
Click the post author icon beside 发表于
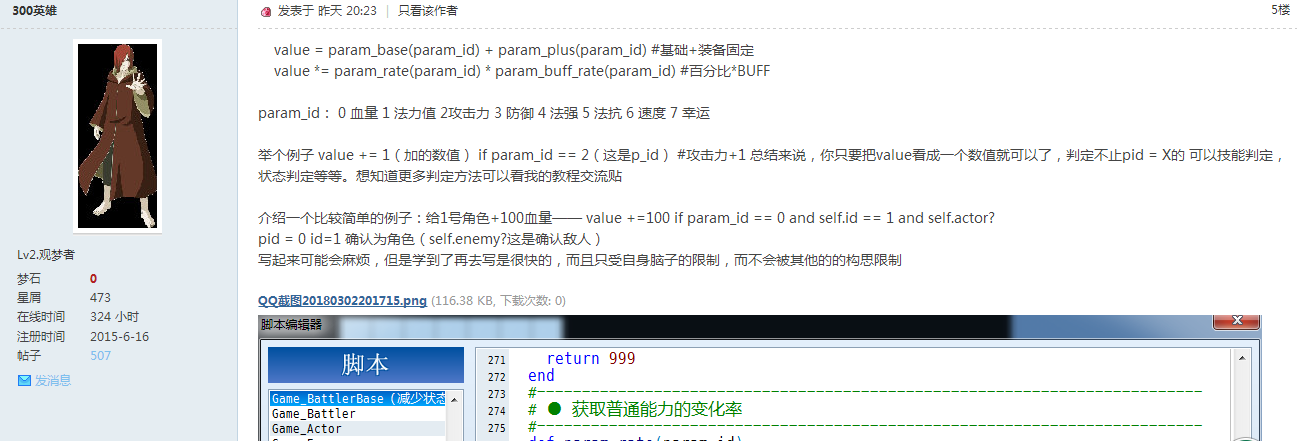[x=265, y=12]
